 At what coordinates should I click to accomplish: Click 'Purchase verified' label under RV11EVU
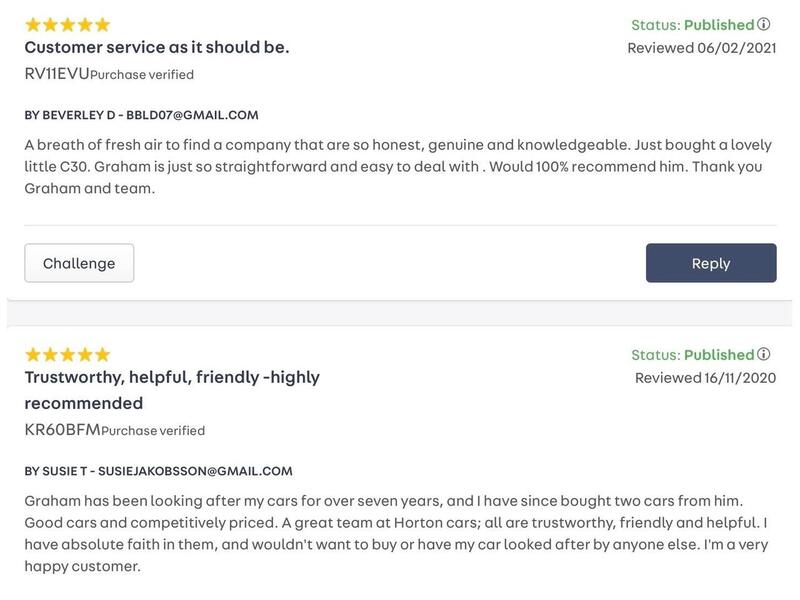click(142, 74)
